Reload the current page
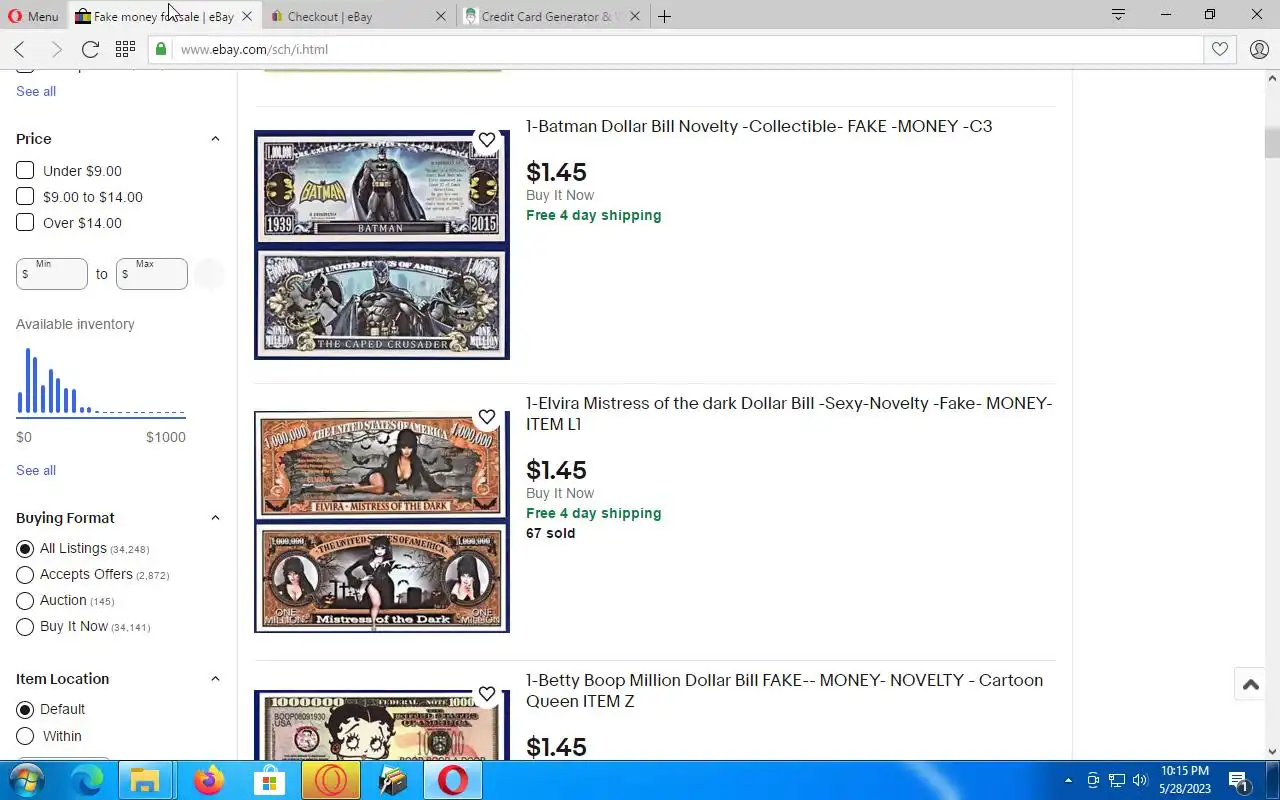Viewport: 1280px width, 800px height. point(90,49)
